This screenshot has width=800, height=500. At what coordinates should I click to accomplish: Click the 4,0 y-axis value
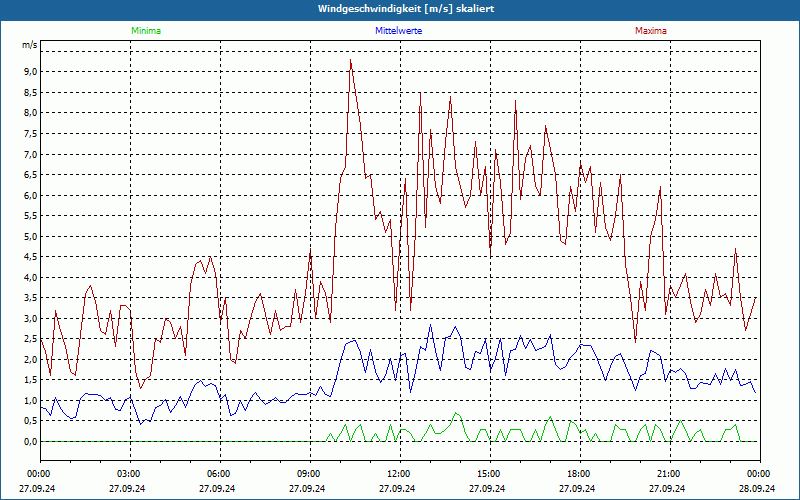click(31, 278)
